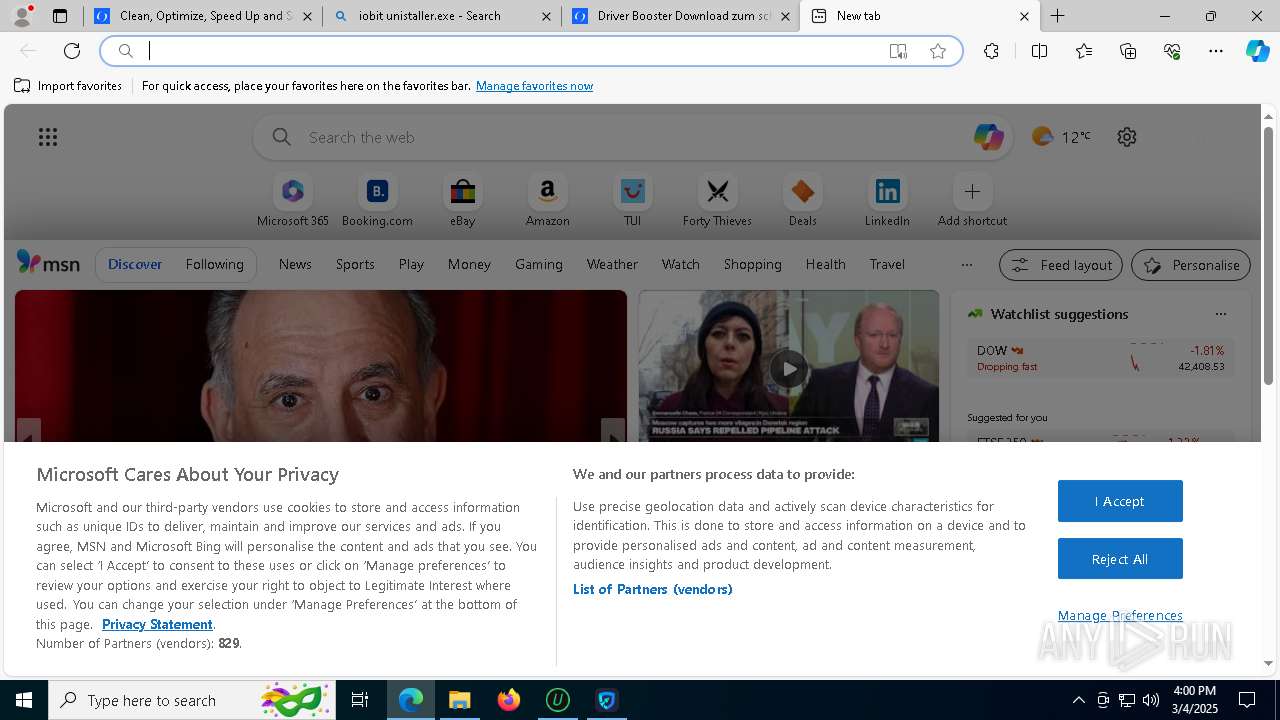The image size is (1280, 720).
Task: Open the TUI shortcut
Action: click(x=632, y=201)
